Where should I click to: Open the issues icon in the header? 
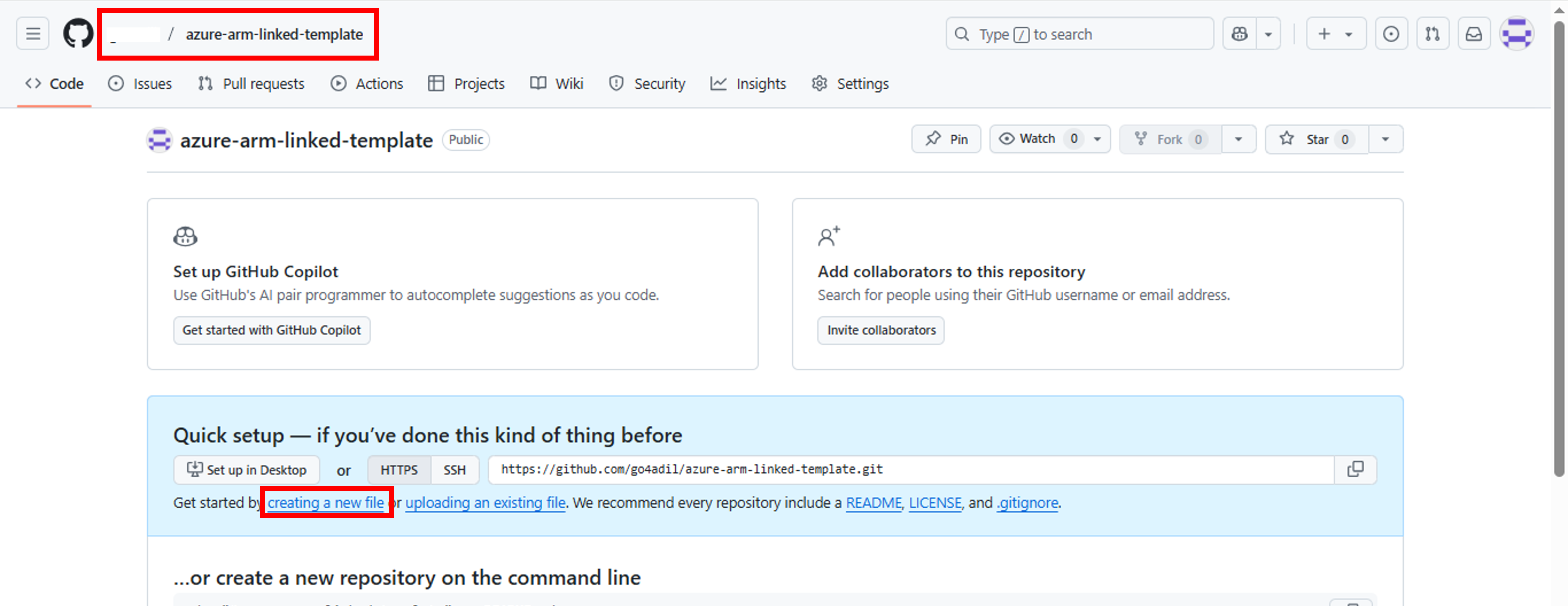click(x=1392, y=33)
